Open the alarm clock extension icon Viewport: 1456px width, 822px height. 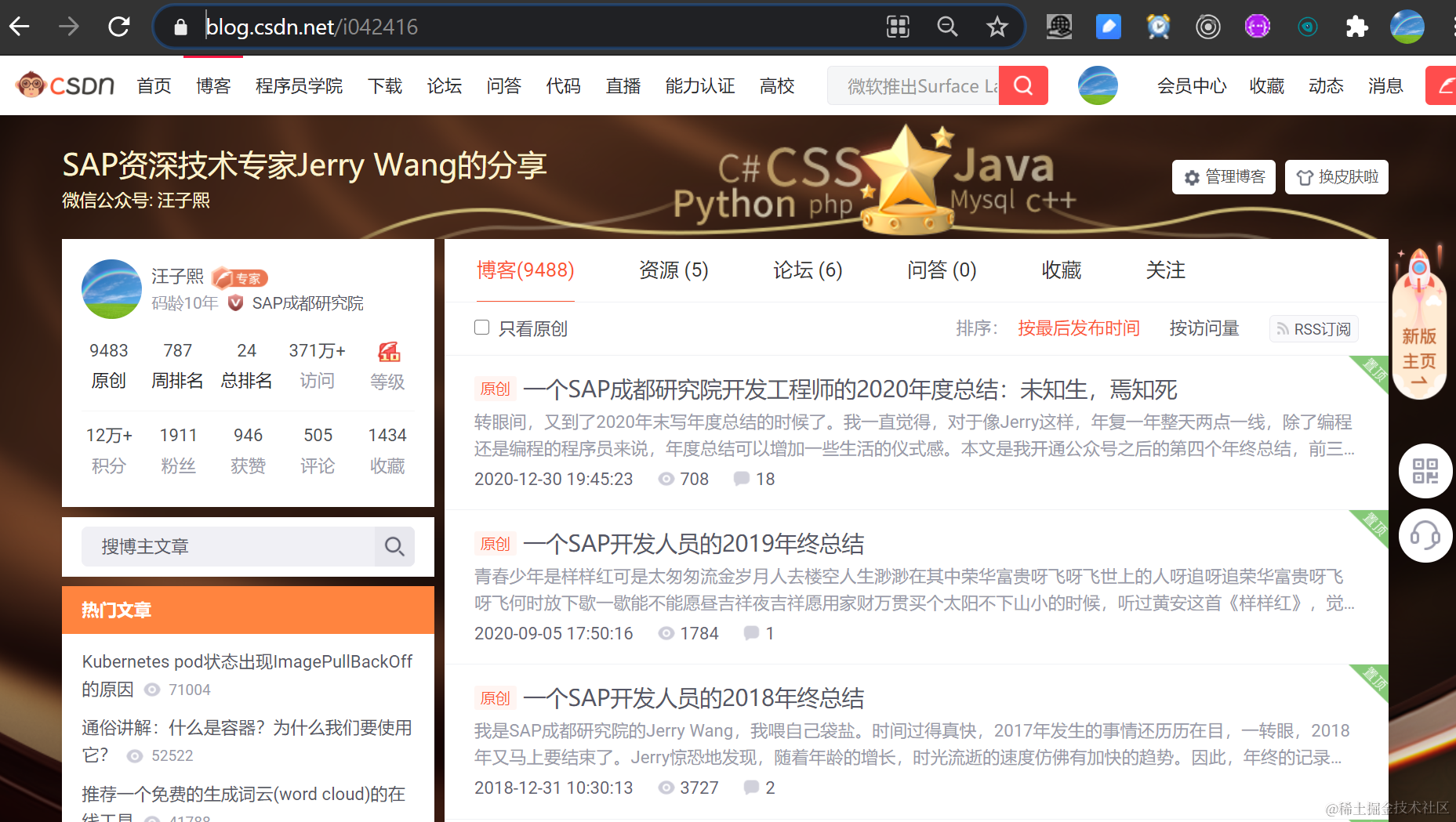point(1158,27)
